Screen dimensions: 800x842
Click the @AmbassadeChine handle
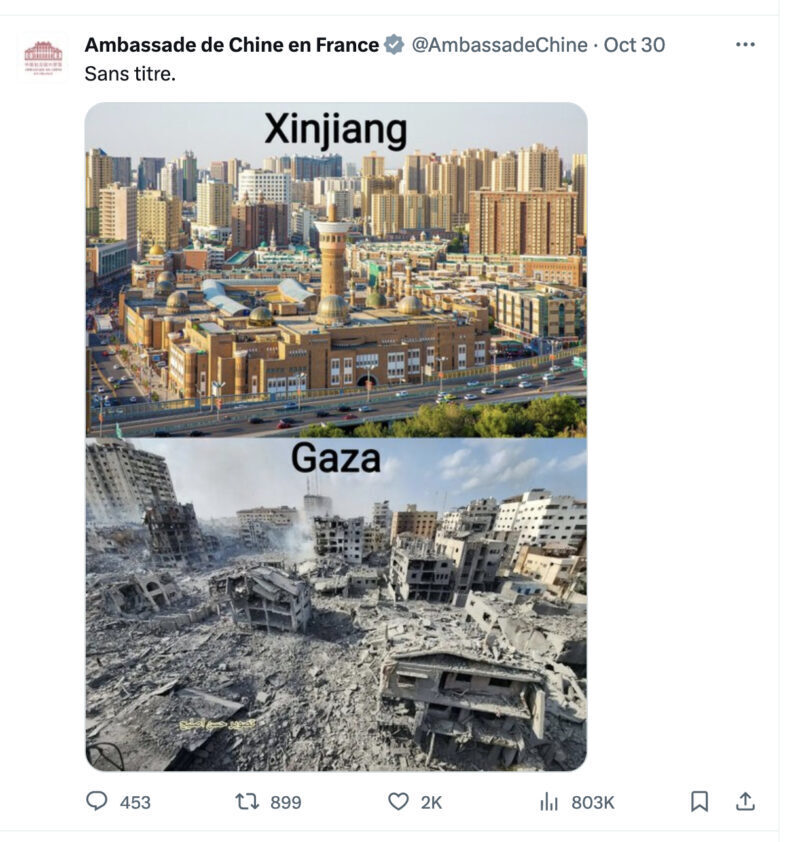tap(499, 45)
